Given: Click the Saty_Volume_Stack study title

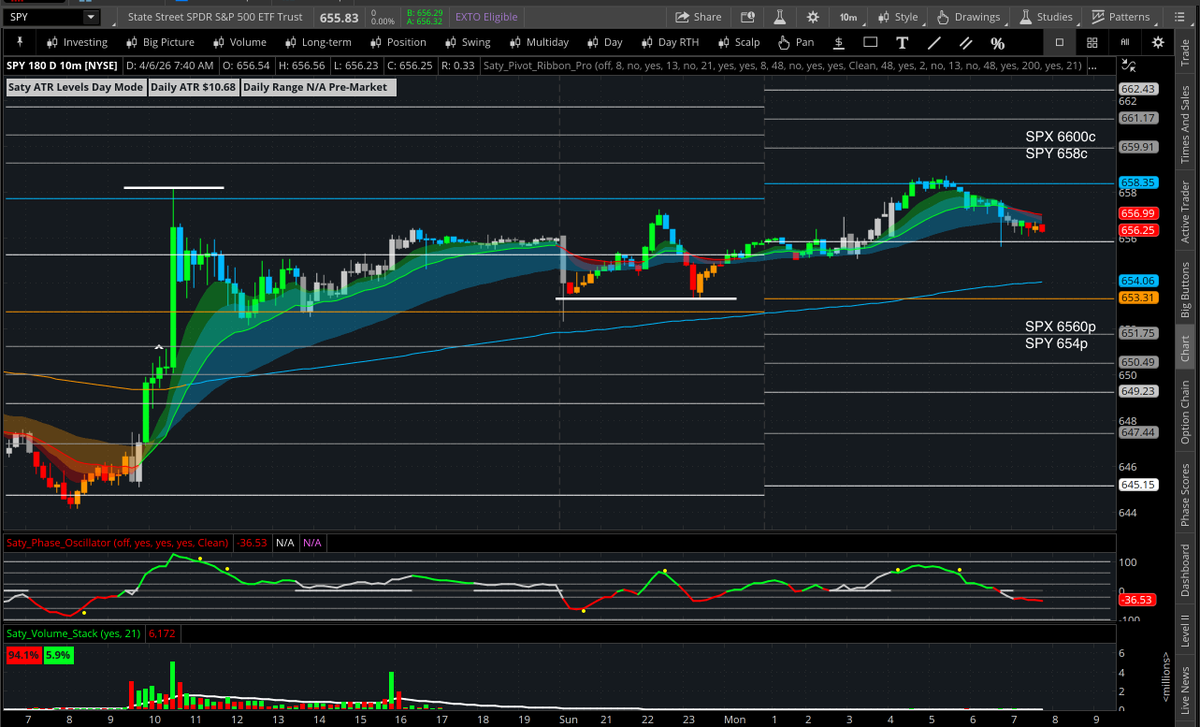Looking at the screenshot, I should [75, 633].
